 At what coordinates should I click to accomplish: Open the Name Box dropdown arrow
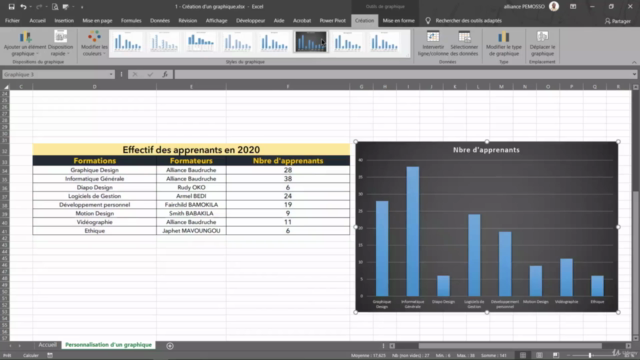tap(111, 74)
